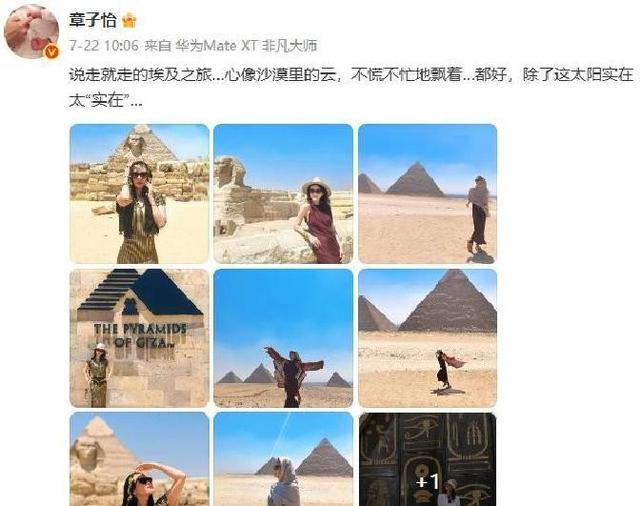Click the +1 more photos overlay
The image size is (640, 506).
coord(427,481)
